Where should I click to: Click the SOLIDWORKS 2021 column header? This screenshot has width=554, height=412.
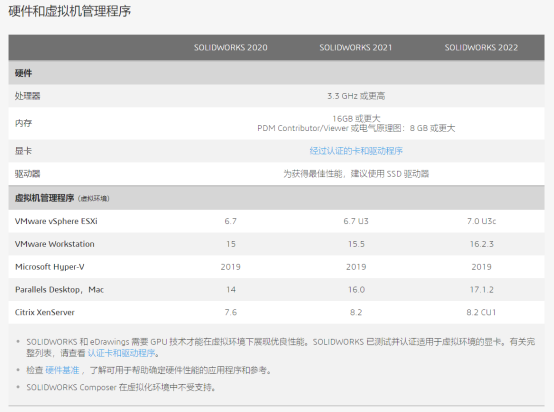[356, 47]
